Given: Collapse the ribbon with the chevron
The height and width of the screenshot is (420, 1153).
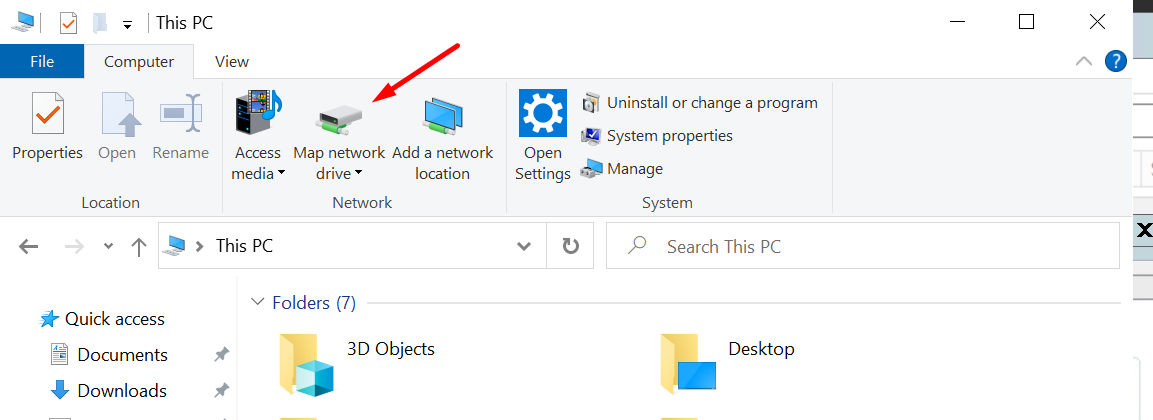Looking at the screenshot, I should coord(1083,61).
